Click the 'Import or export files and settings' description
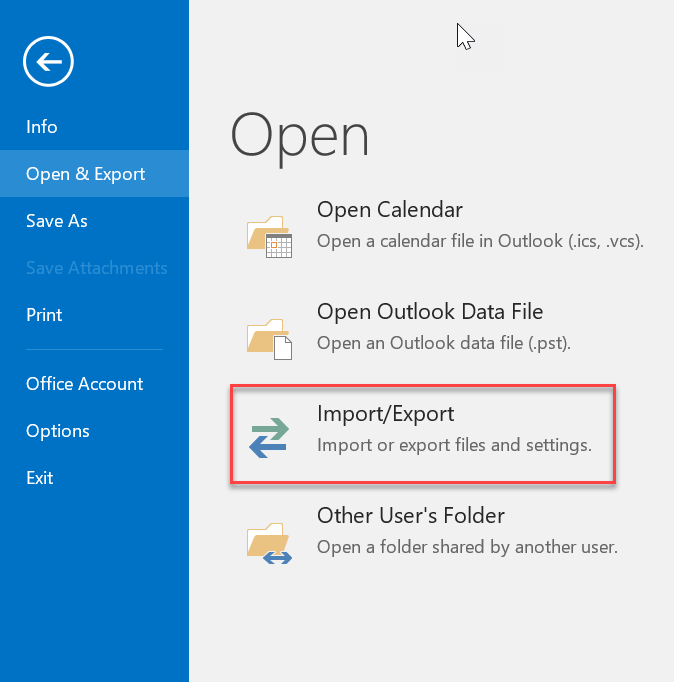Screen dimensions: 674x682 (x=454, y=445)
